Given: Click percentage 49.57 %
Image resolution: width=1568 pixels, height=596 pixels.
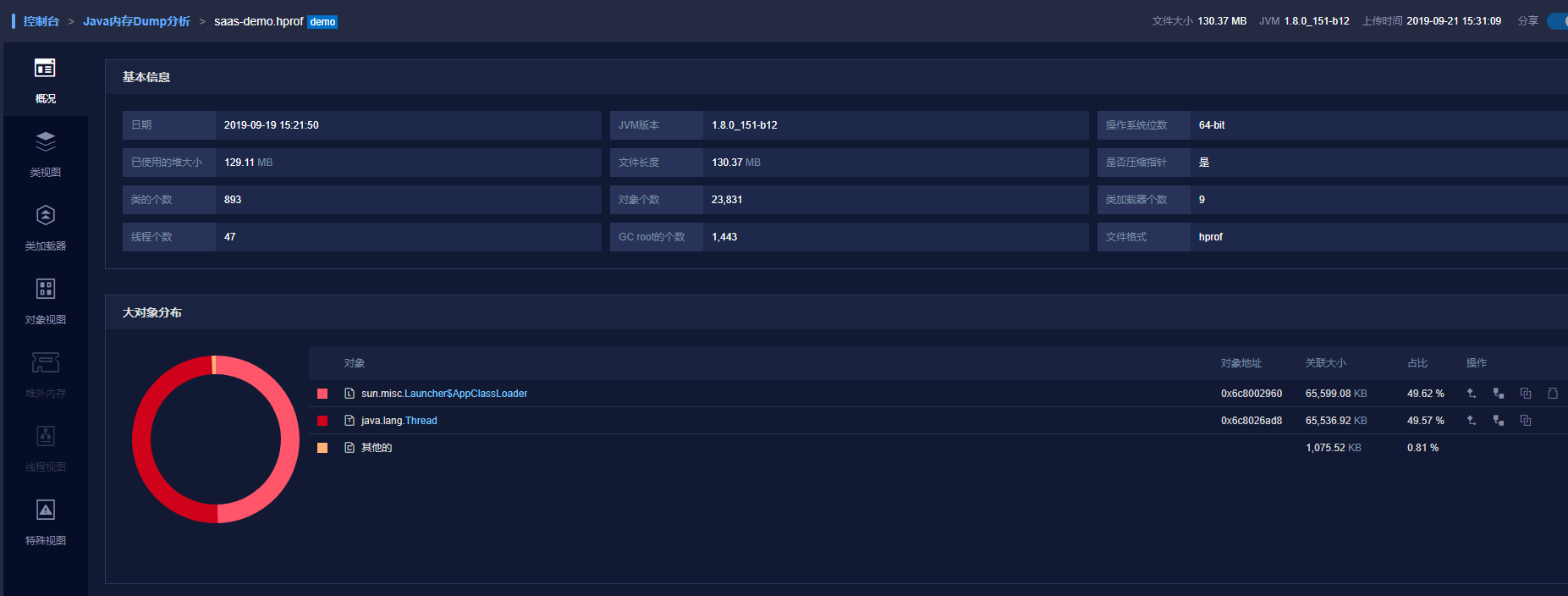Looking at the screenshot, I should (x=1426, y=421).
